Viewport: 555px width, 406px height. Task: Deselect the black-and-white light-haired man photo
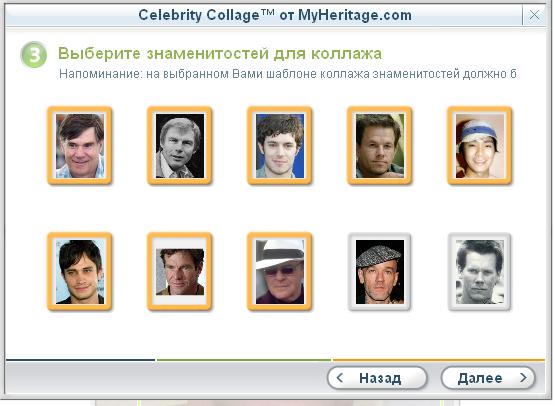[x=180, y=145]
